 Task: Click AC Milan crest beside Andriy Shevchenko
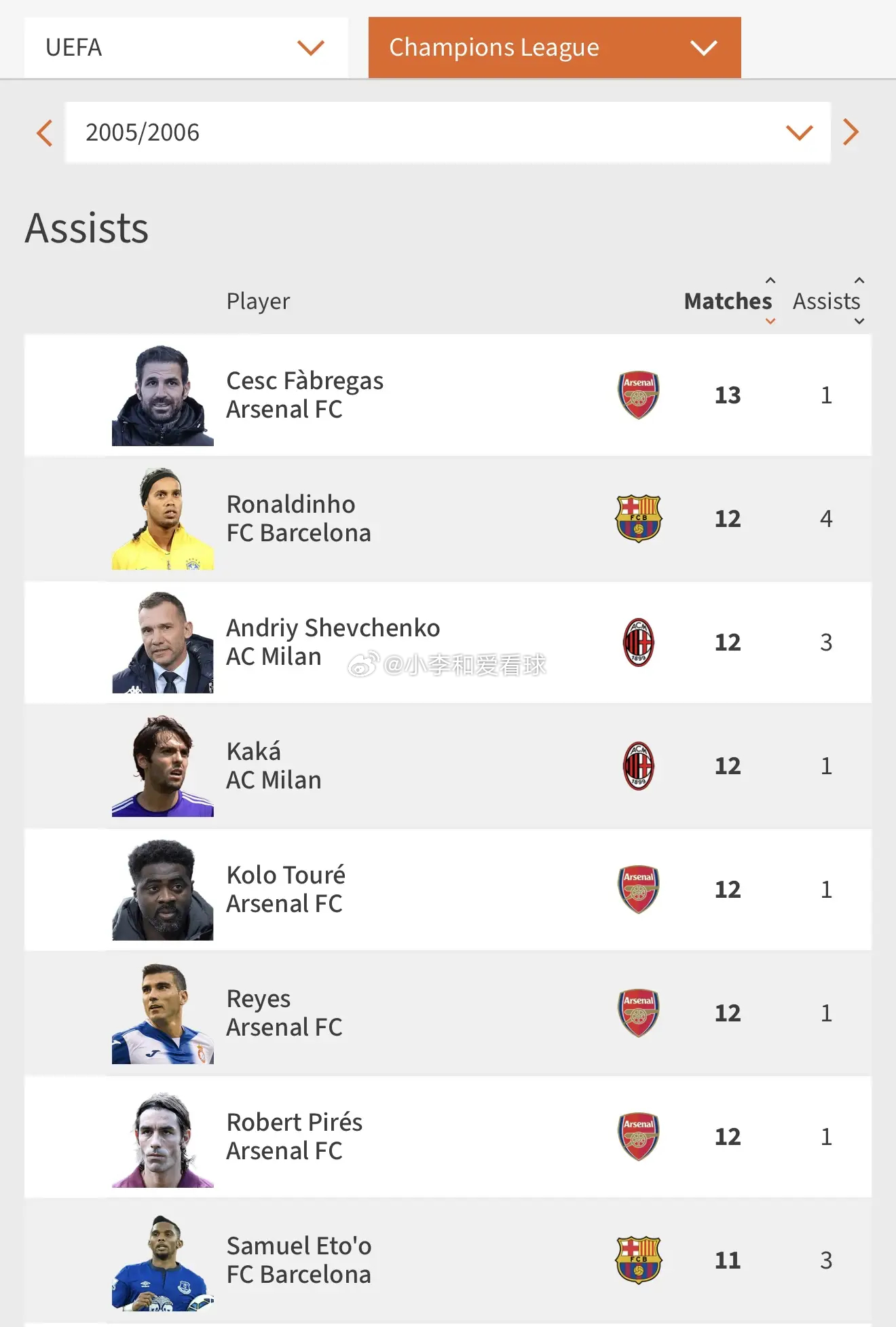(x=639, y=642)
